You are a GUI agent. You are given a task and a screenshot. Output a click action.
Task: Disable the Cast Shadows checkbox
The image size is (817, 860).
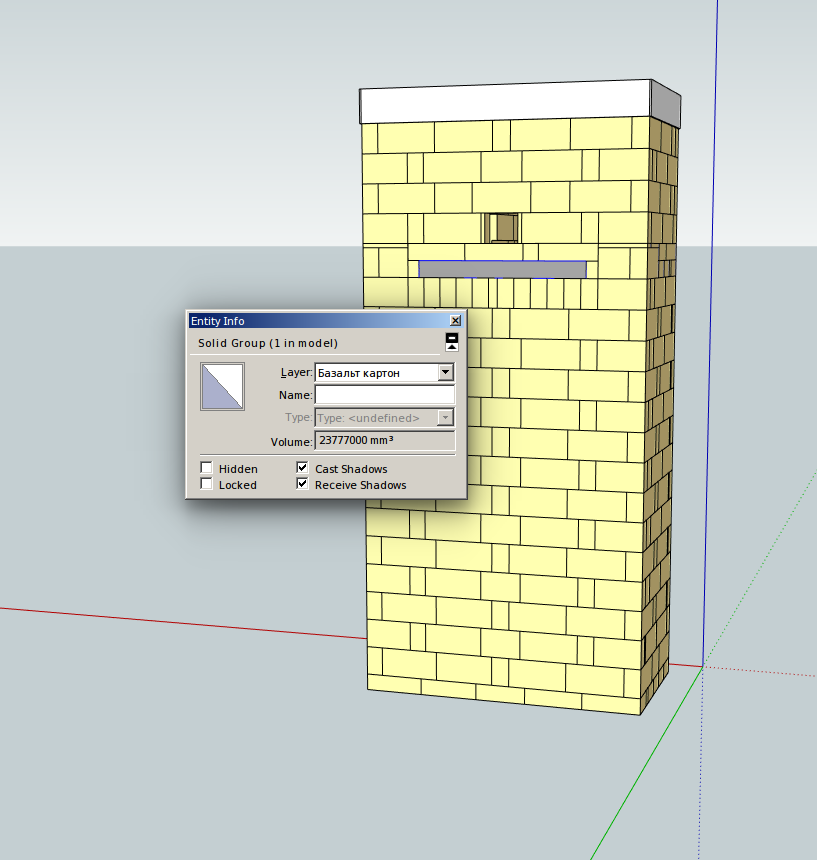(x=303, y=468)
